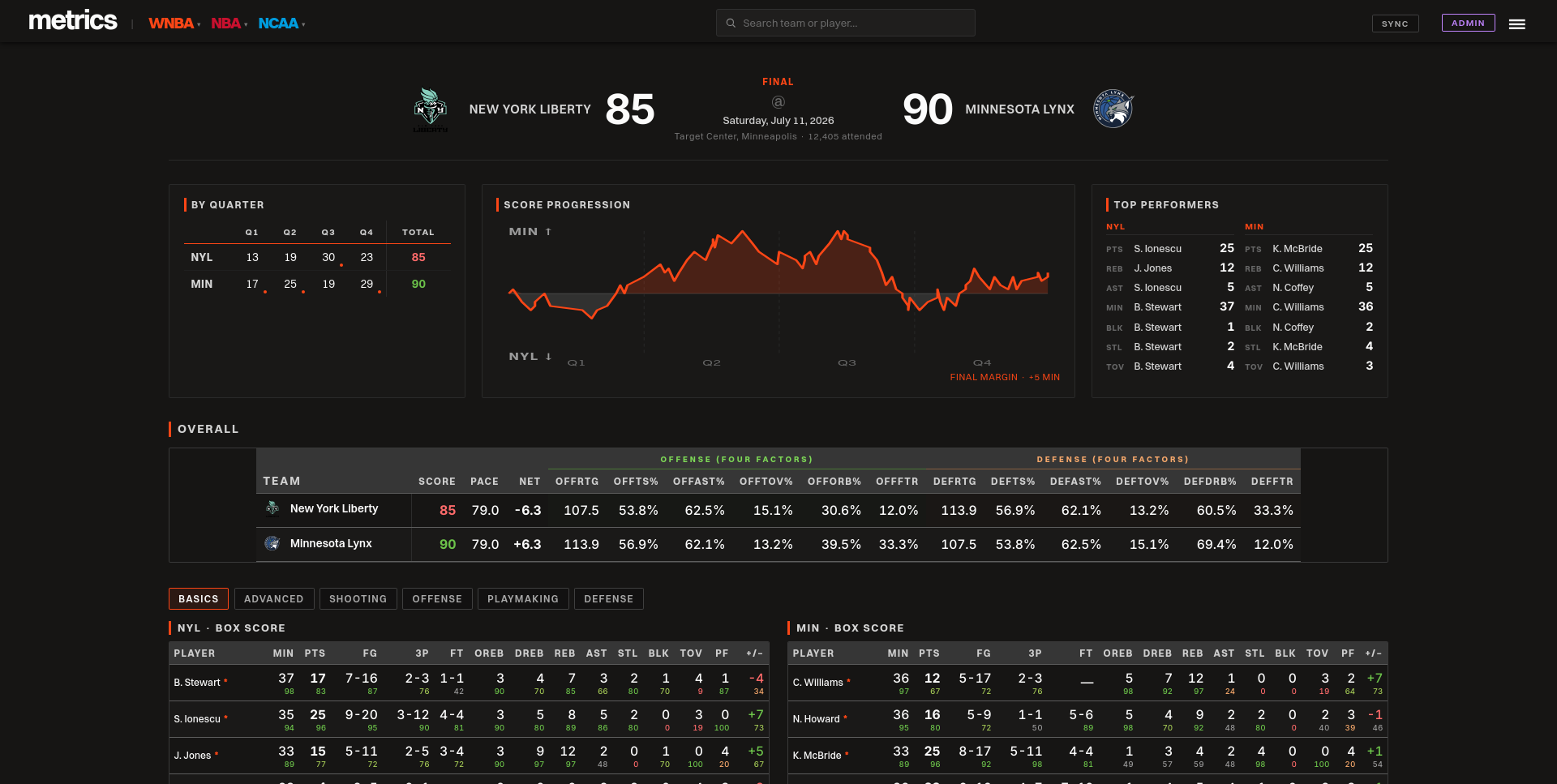
Task: Sort Overall table by DEFRTG column
Action: [x=954, y=482]
